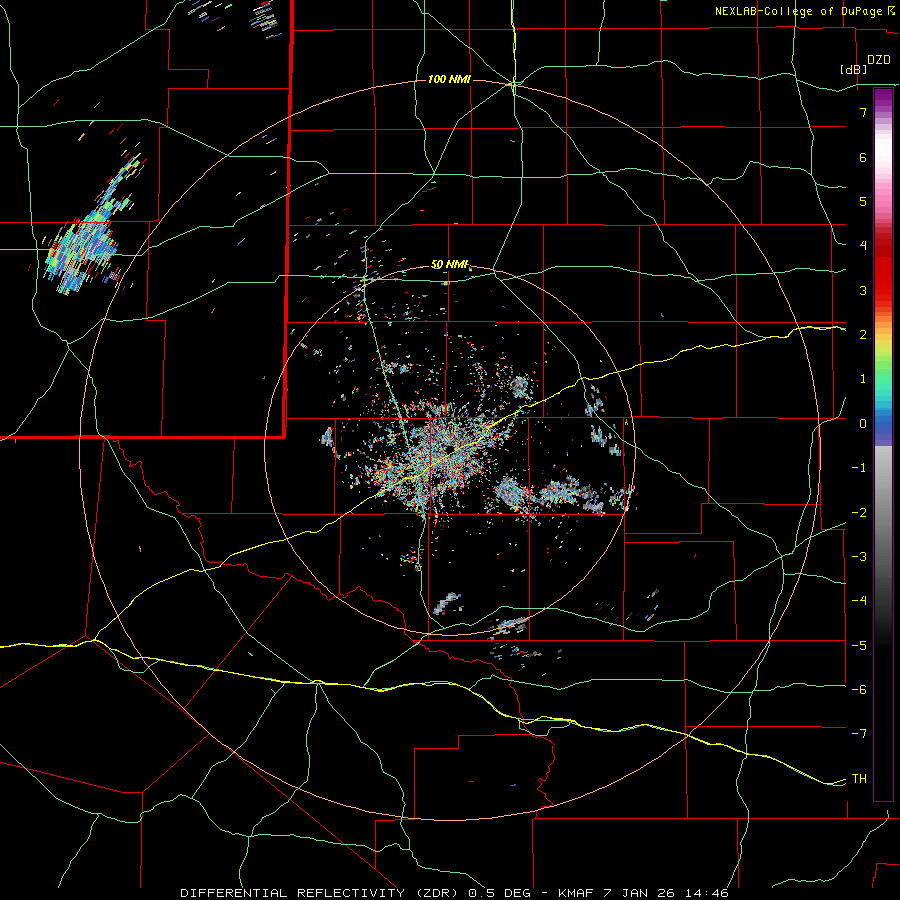Select the 6 value on the scale
Screen dimensions: 900x900
[863, 157]
